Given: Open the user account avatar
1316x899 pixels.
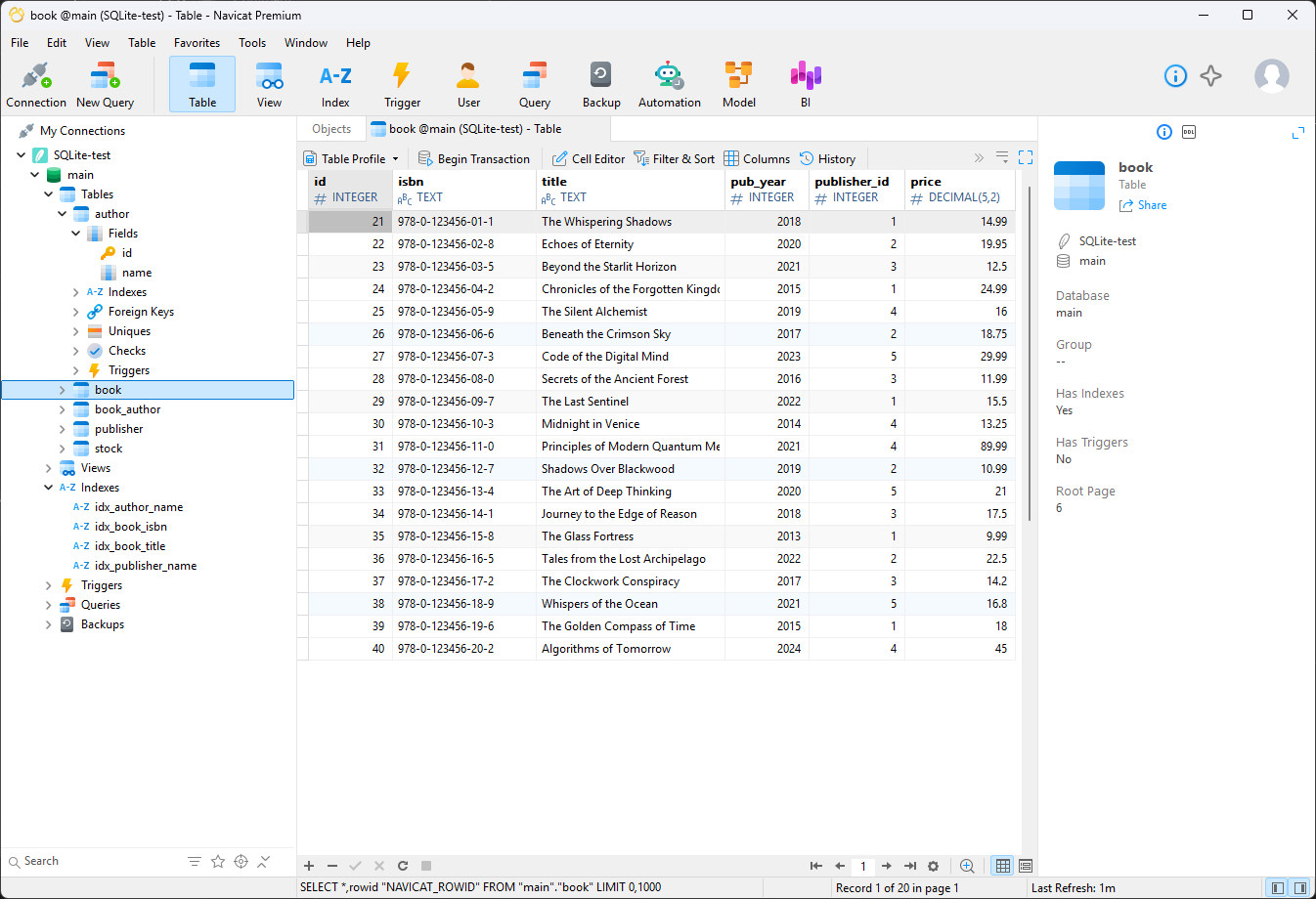Looking at the screenshot, I should pos(1271,75).
